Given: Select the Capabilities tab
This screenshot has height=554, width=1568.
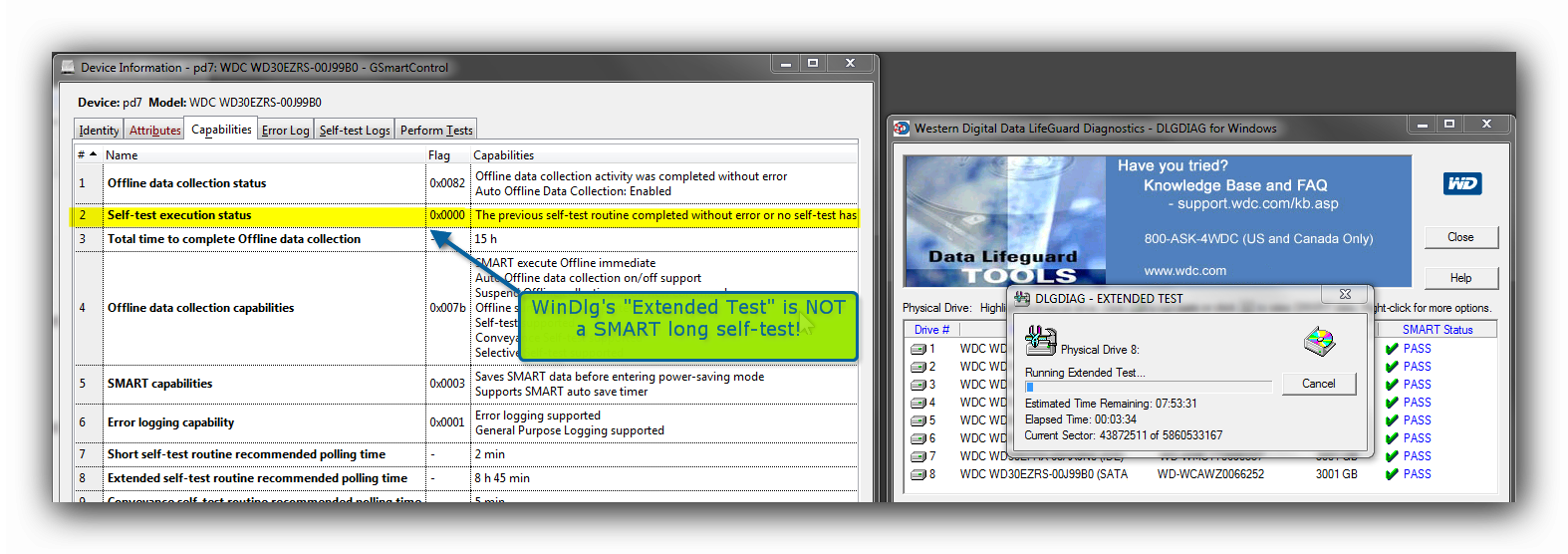Looking at the screenshot, I should (221, 130).
